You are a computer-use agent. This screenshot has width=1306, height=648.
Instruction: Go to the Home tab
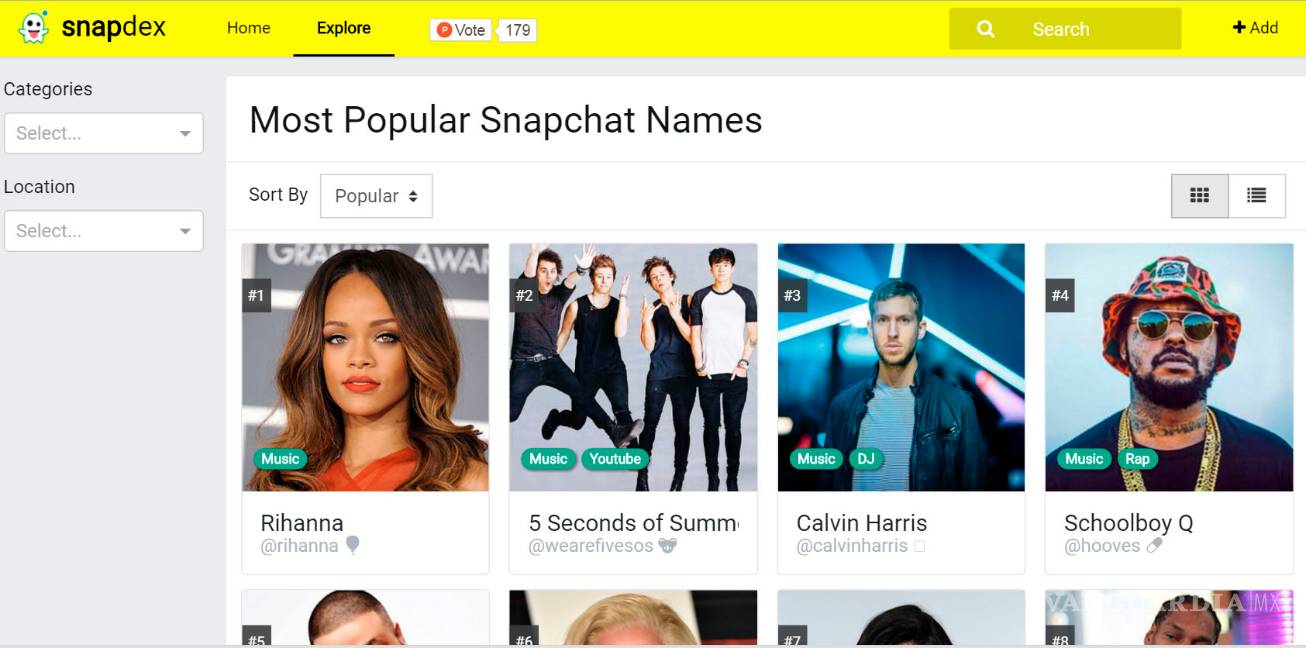coord(248,28)
